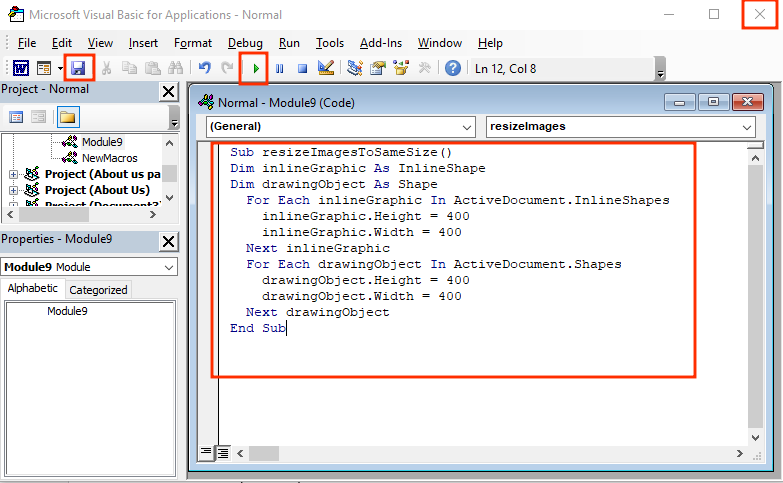Place cursor on End Sub line
Image resolution: width=783 pixels, height=483 pixels.
click(x=258, y=328)
